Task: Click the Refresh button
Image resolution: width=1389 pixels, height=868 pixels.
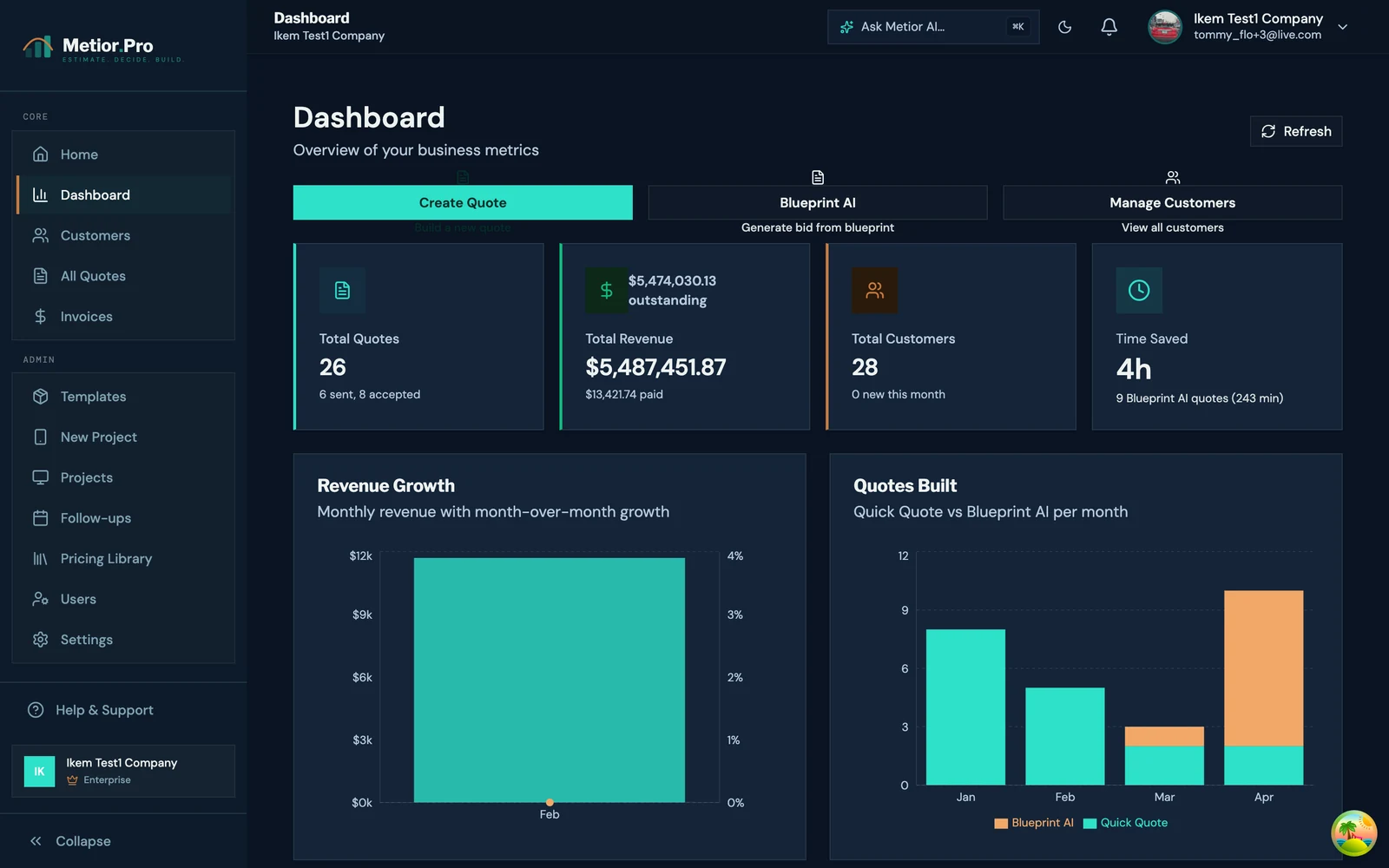Action: pos(1296,131)
